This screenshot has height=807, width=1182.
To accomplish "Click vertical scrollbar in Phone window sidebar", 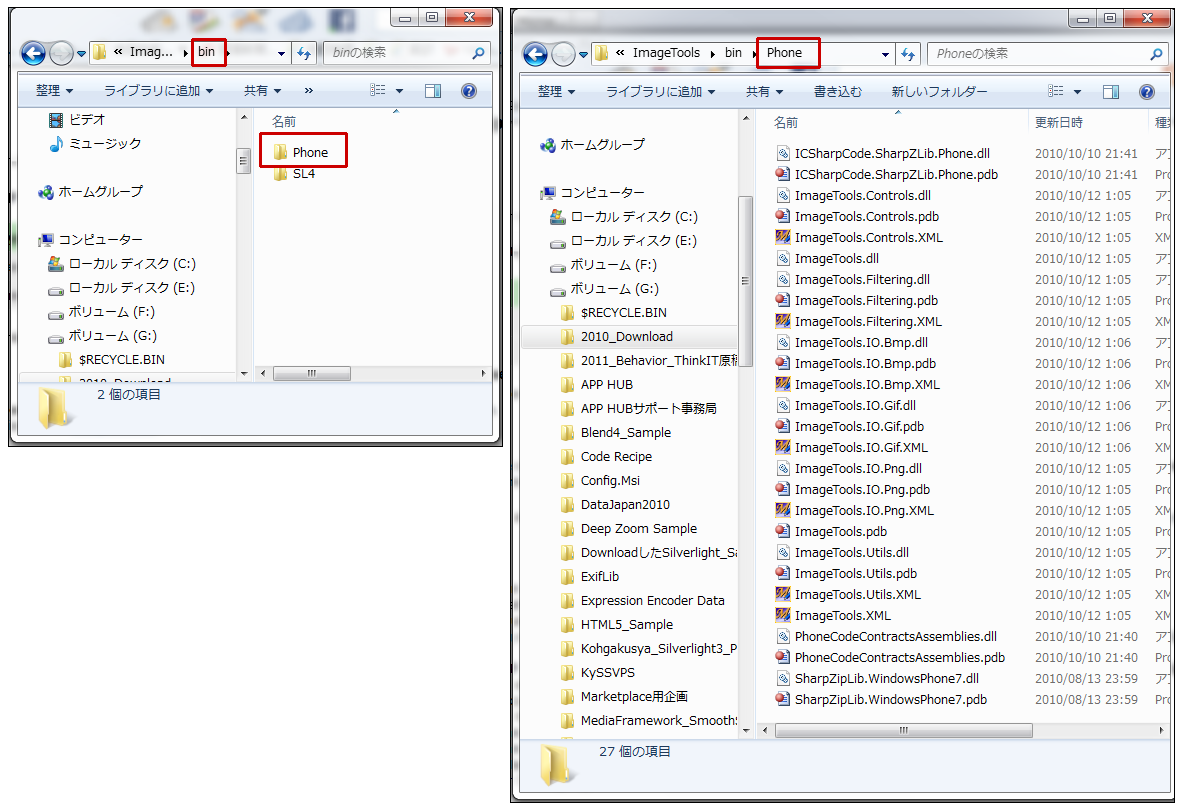I will 746,280.
